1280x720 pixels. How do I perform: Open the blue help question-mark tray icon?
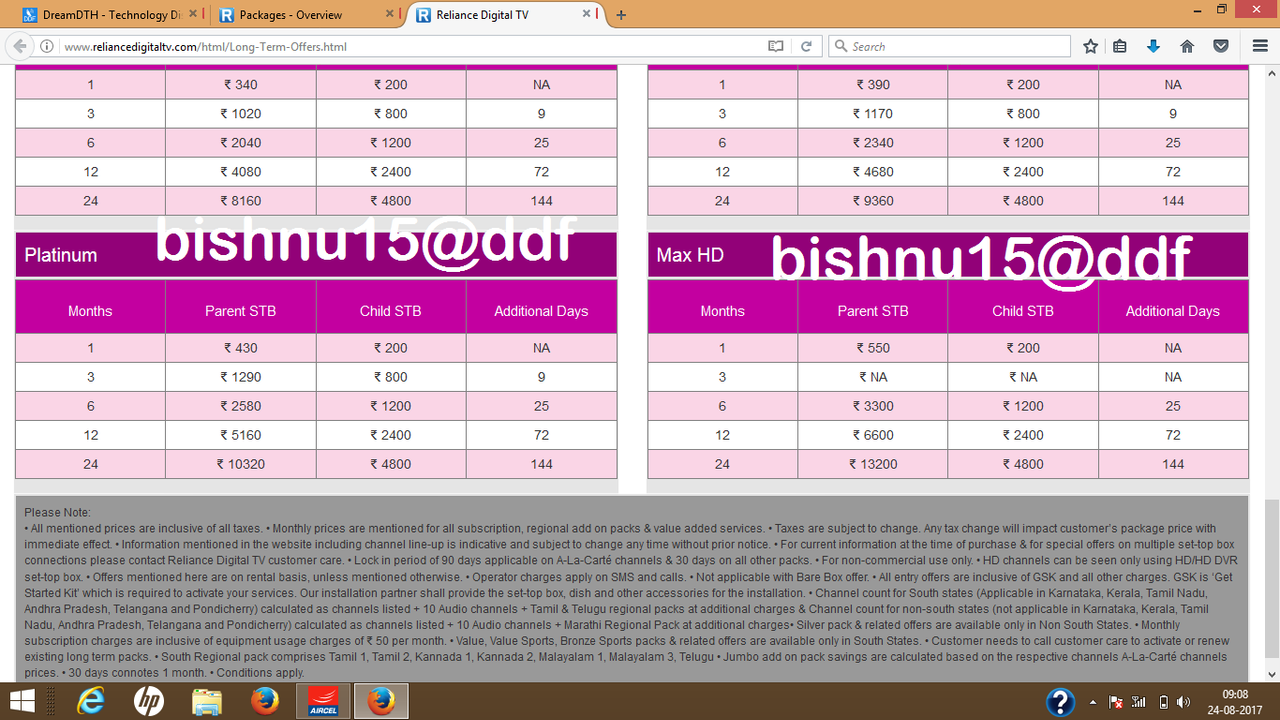(x=1060, y=701)
